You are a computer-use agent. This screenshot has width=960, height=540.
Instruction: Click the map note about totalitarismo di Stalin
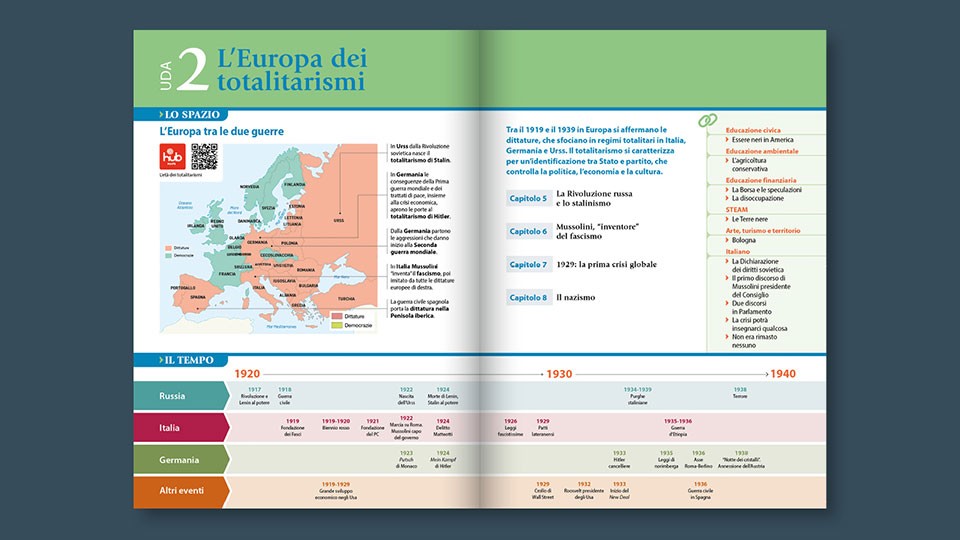point(421,153)
